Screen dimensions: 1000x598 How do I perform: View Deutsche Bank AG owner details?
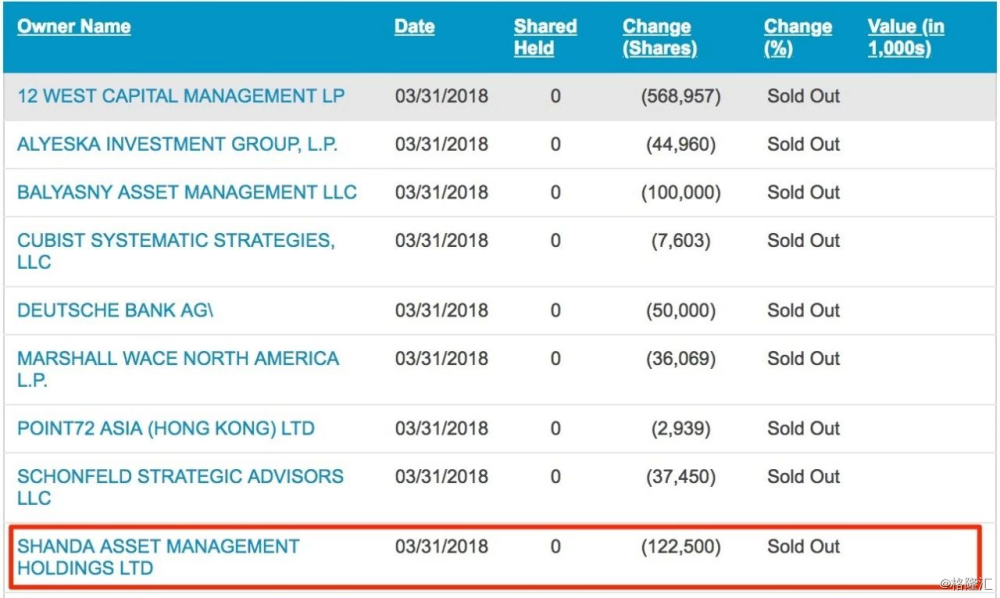(x=115, y=311)
